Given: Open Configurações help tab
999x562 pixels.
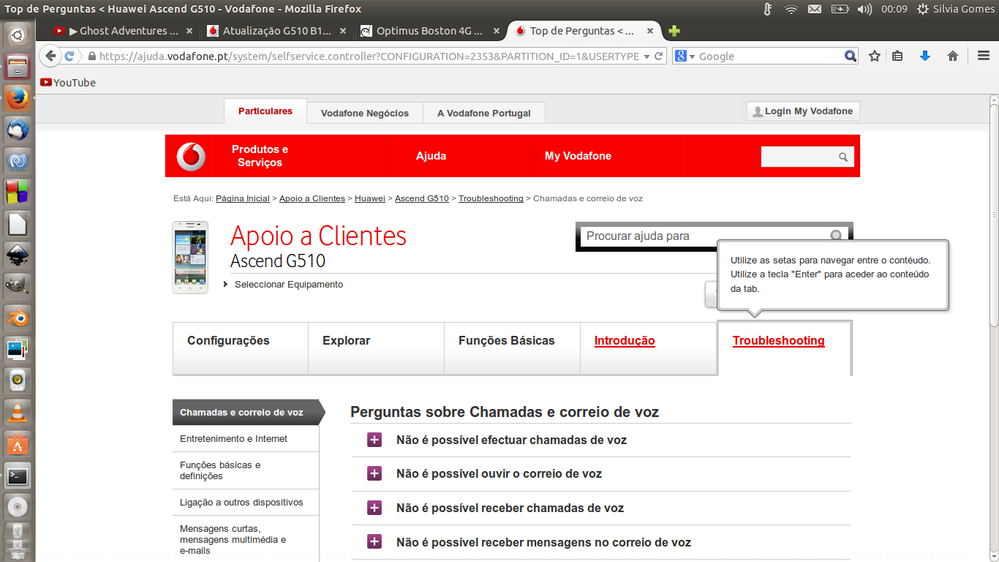Looking at the screenshot, I should (240, 348).
